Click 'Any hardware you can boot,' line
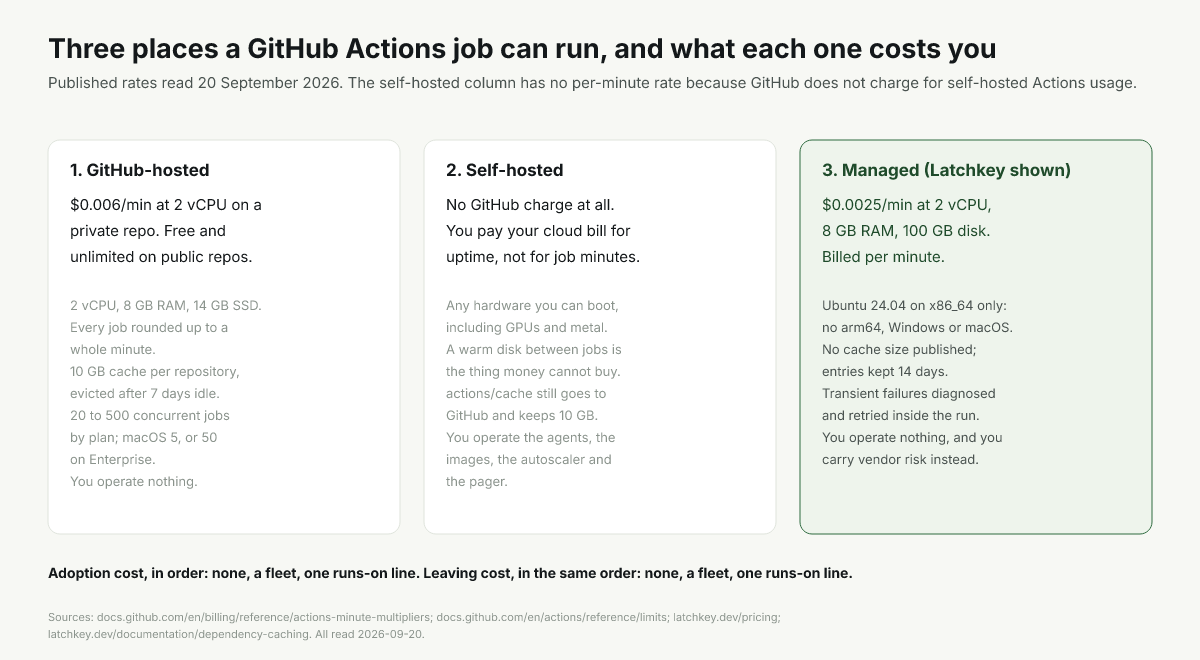Image resolution: width=1200 pixels, height=660 pixels. (x=532, y=305)
